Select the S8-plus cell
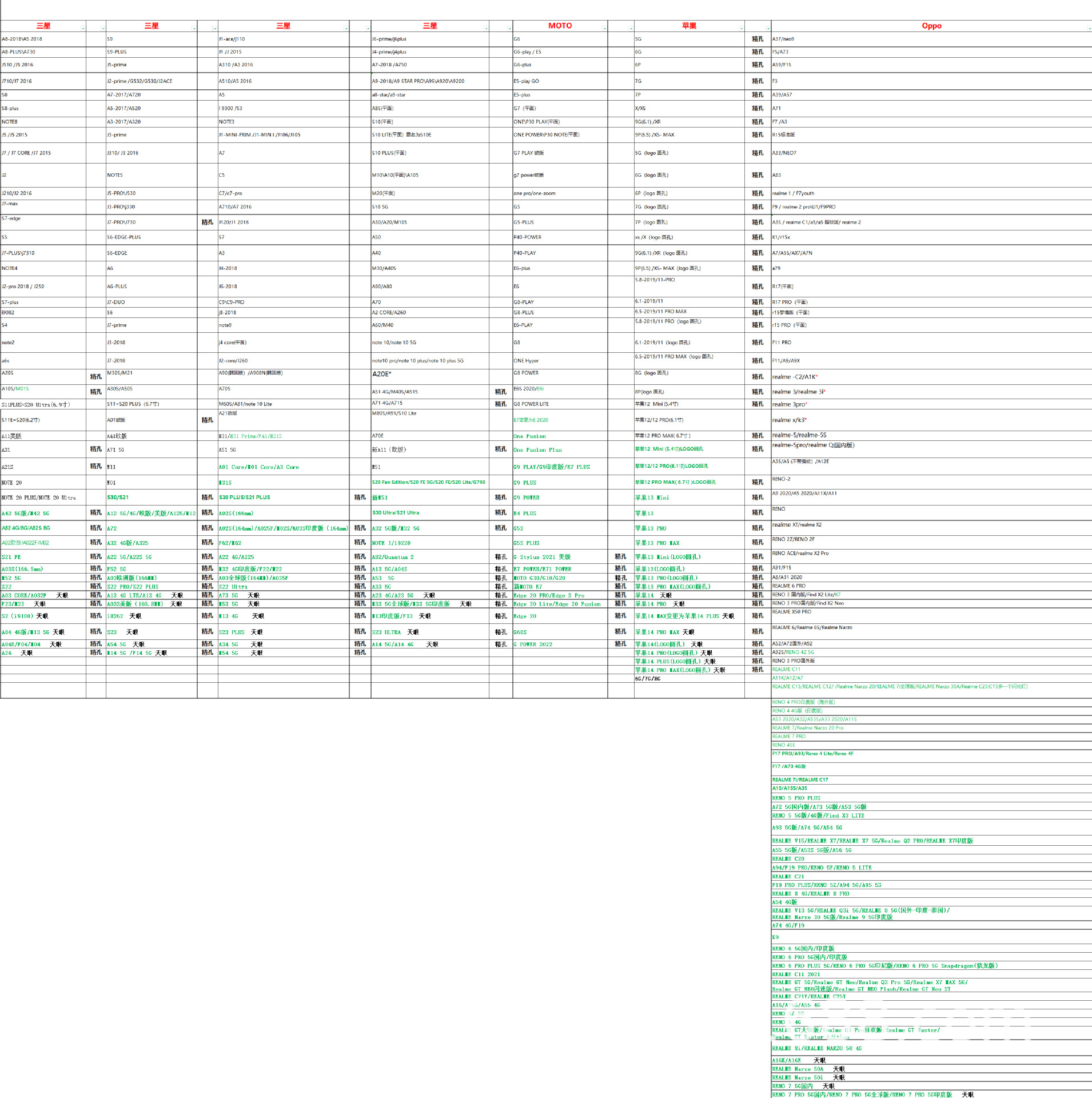 coord(43,109)
